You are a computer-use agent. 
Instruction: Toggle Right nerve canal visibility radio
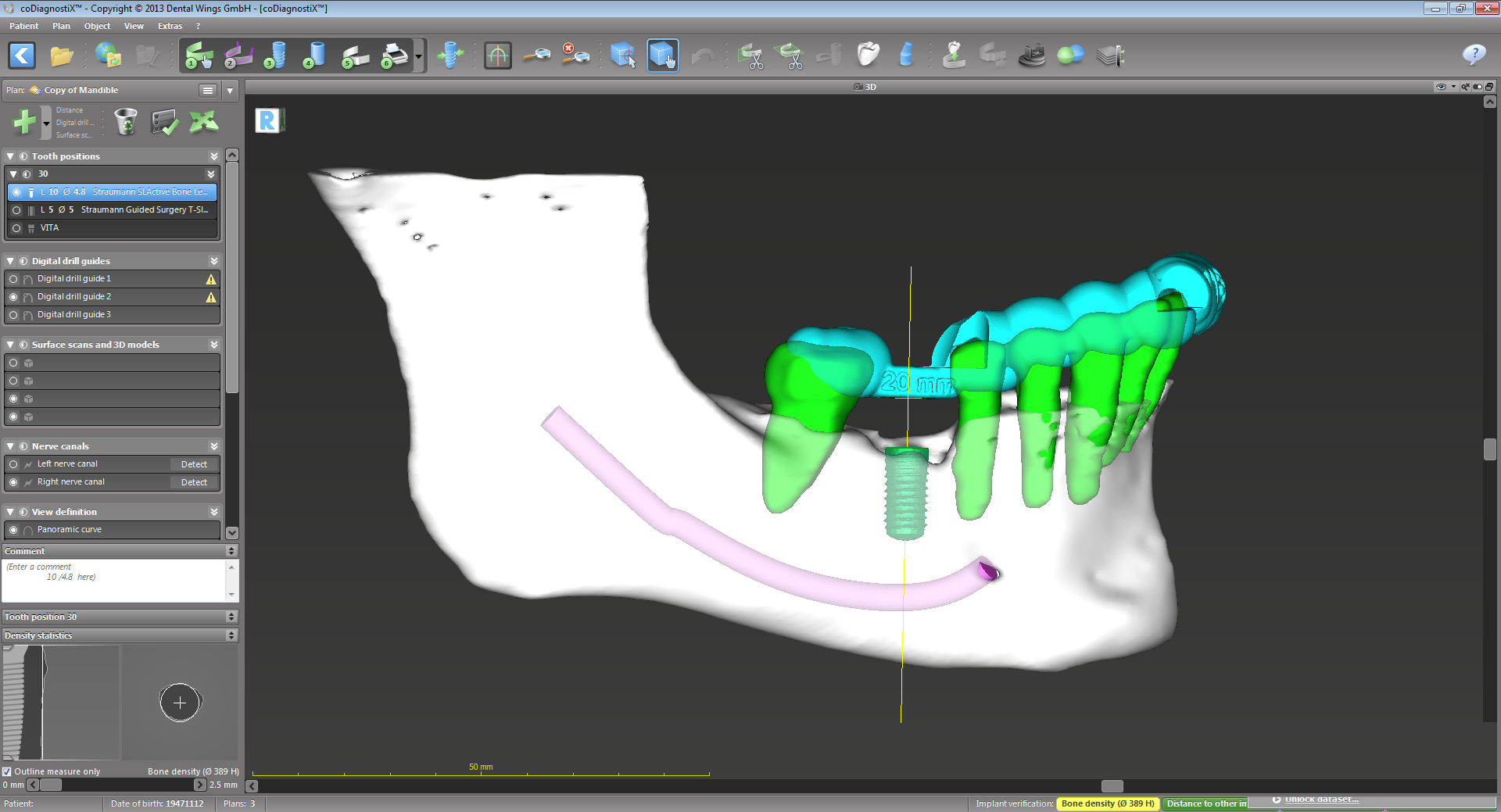(13, 482)
